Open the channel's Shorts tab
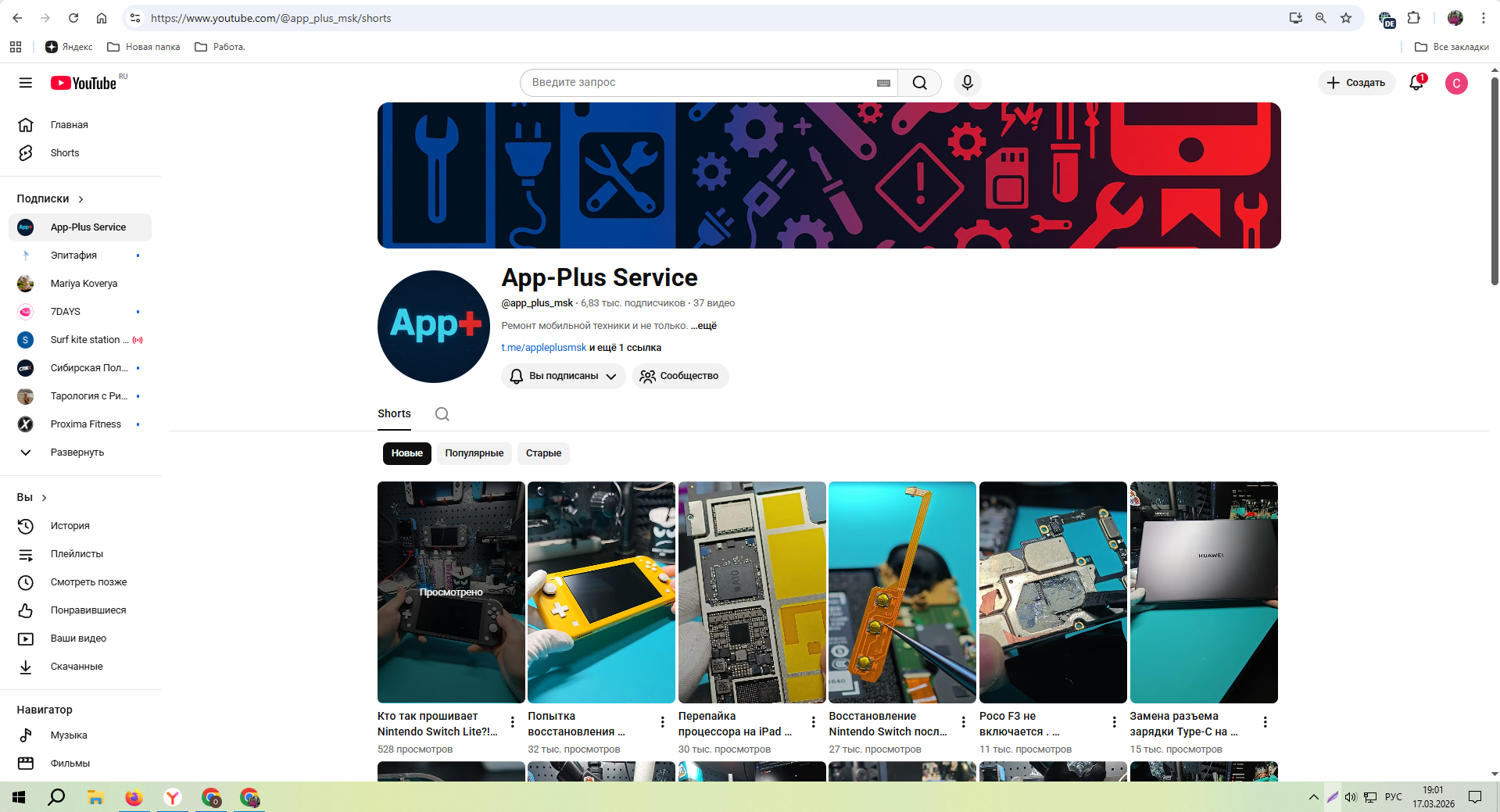 pos(394,413)
